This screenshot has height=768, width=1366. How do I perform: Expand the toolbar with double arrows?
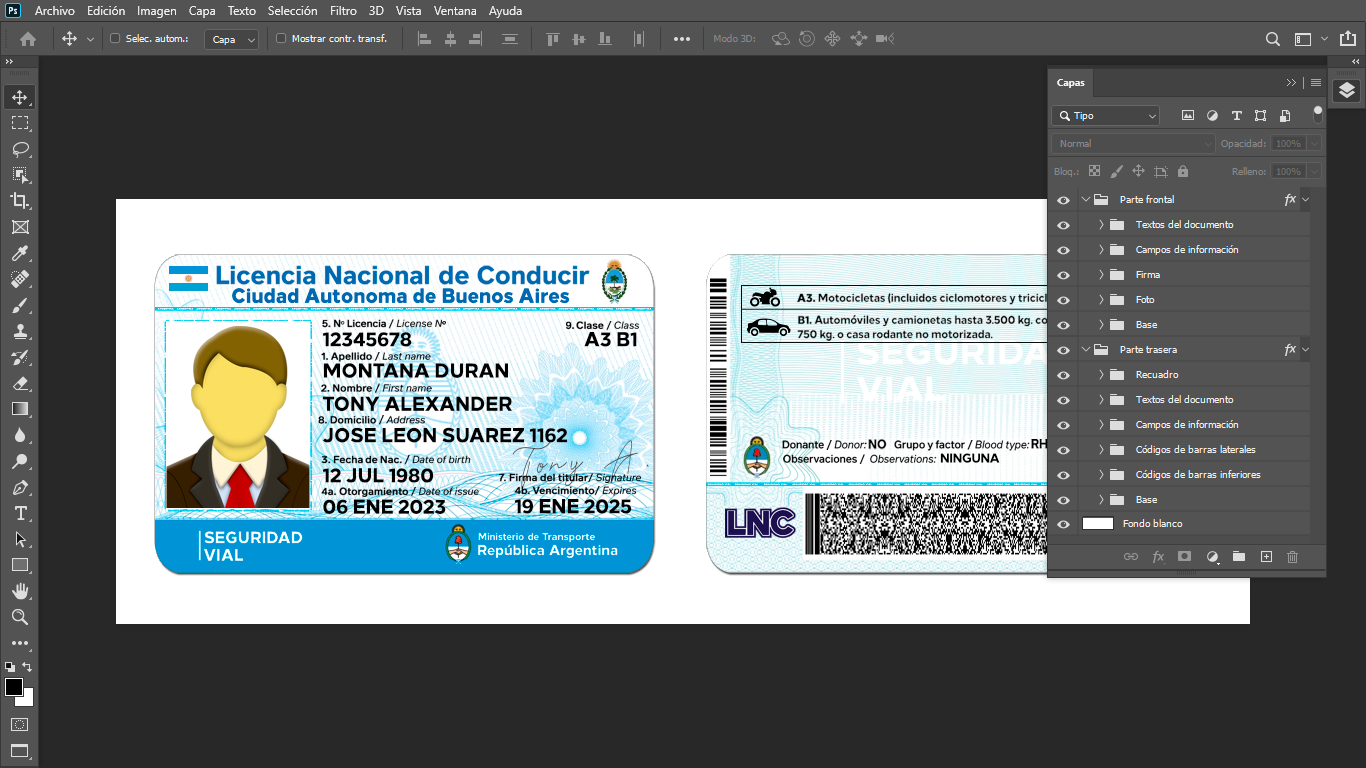9,62
